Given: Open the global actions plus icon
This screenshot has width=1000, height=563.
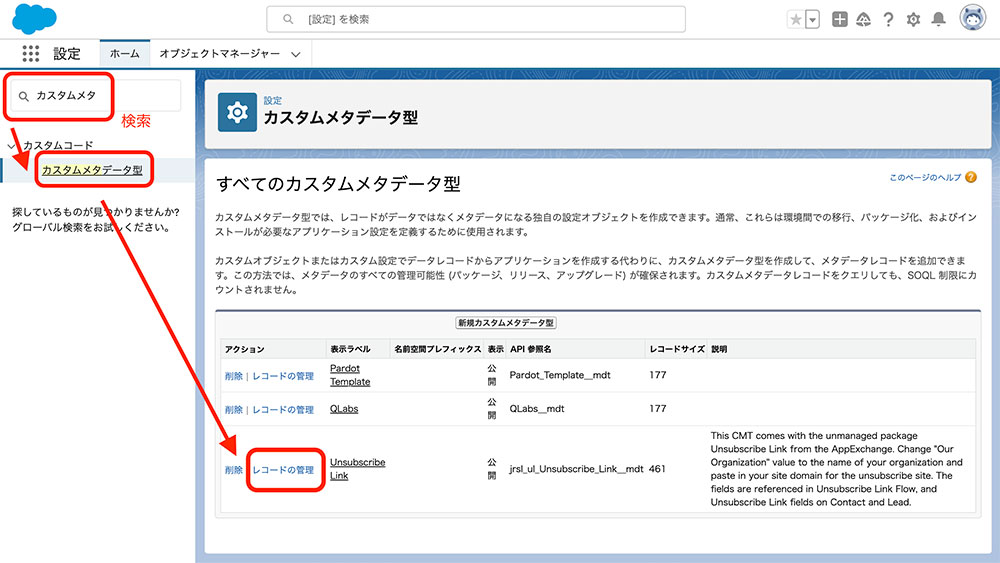Looking at the screenshot, I should point(839,19).
